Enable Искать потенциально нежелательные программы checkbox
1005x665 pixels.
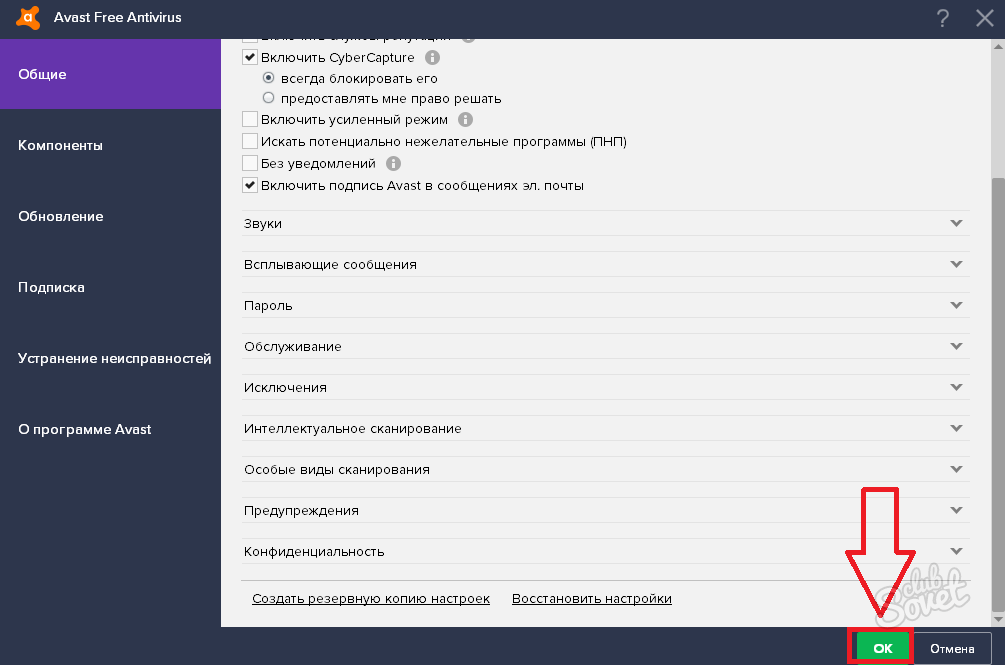tap(250, 141)
